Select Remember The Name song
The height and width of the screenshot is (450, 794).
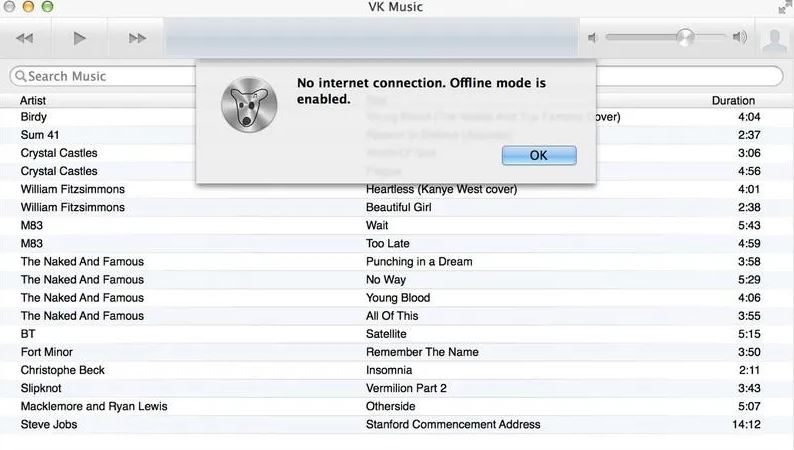tap(397, 352)
